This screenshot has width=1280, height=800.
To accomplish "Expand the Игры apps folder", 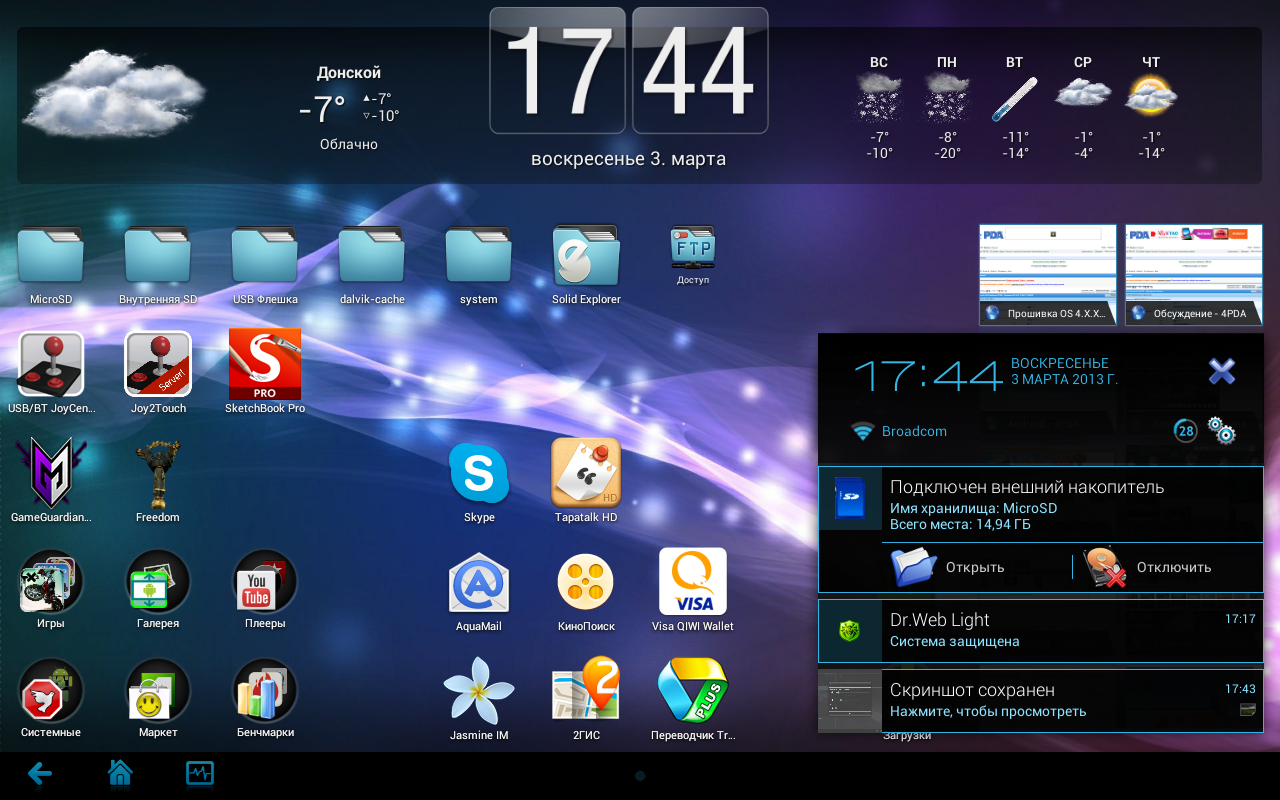I will click(x=51, y=583).
